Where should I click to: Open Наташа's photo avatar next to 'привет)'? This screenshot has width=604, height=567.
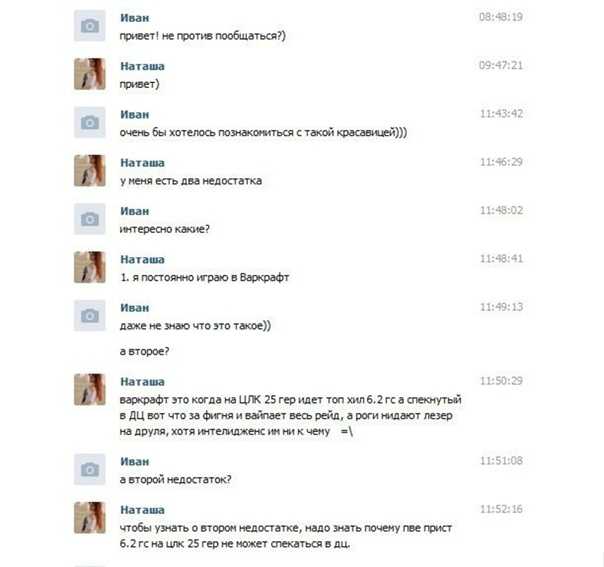90,74
